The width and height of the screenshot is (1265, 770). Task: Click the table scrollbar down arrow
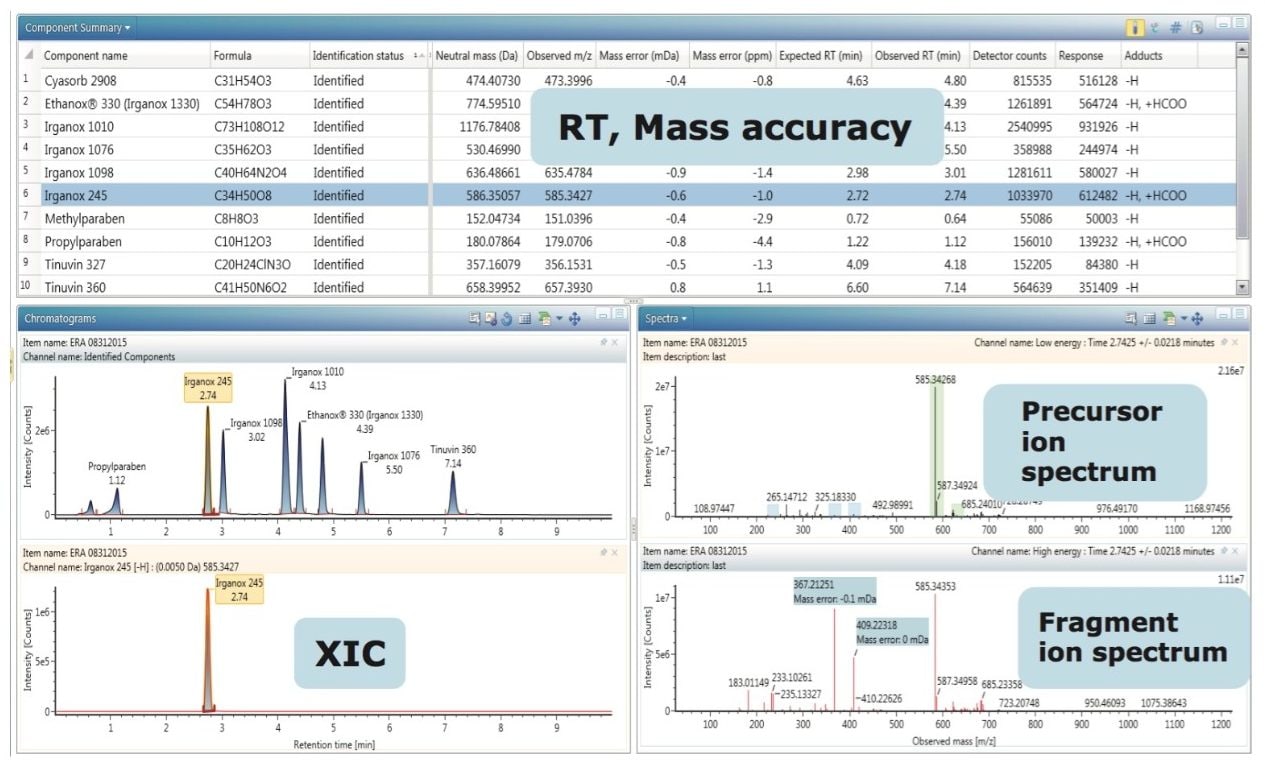pyautogui.click(x=1243, y=287)
